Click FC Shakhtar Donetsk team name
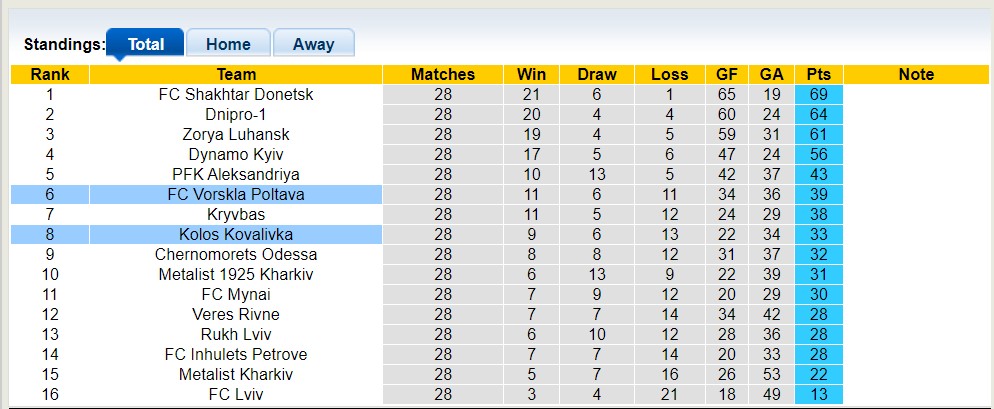Screen dimensions: 994x409 (x=236, y=94)
